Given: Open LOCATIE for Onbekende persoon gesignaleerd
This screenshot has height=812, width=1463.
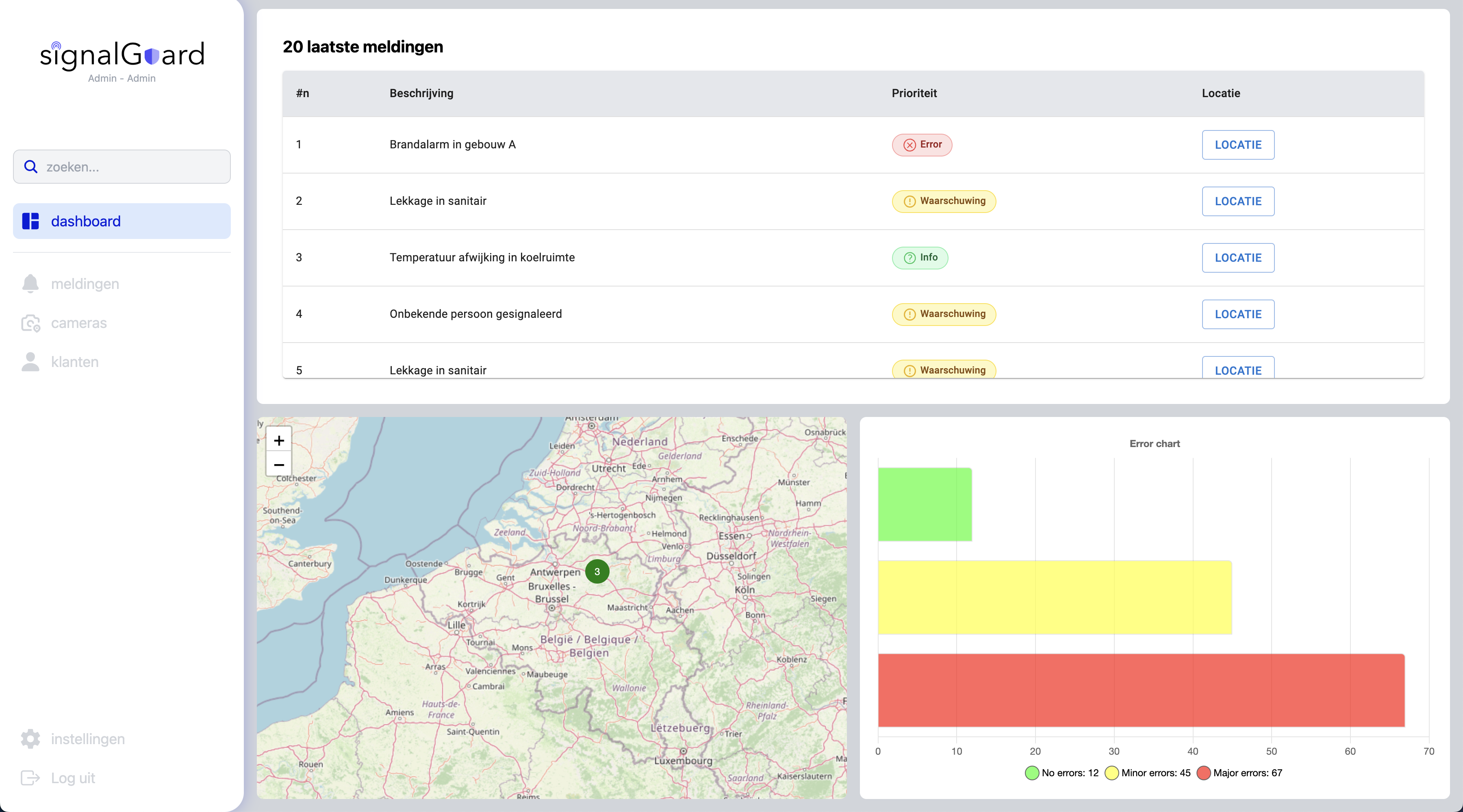Looking at the screenshot, I should (x=1238, y=314).
